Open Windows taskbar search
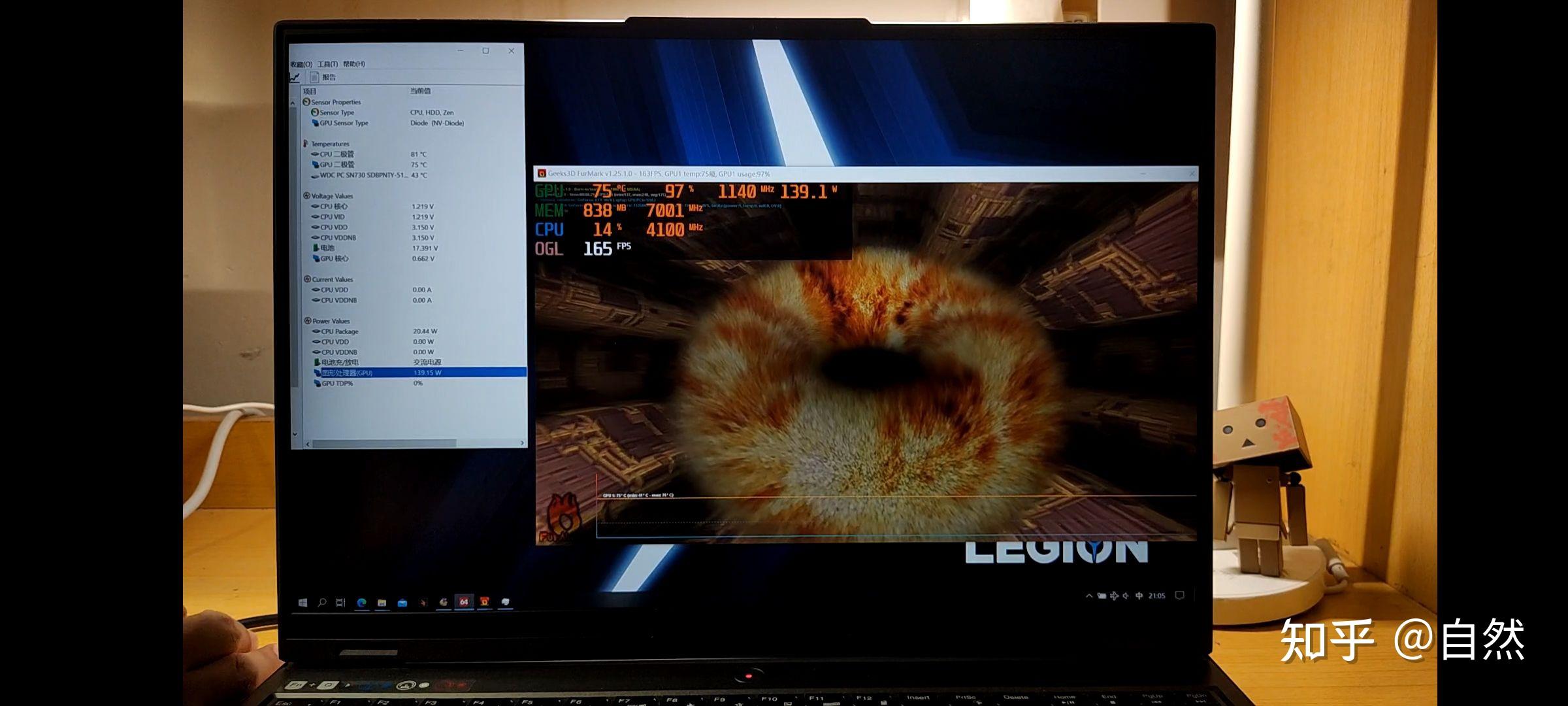Image resolution: width=1568 pixels, height=706 pixels. coord(322,603)
